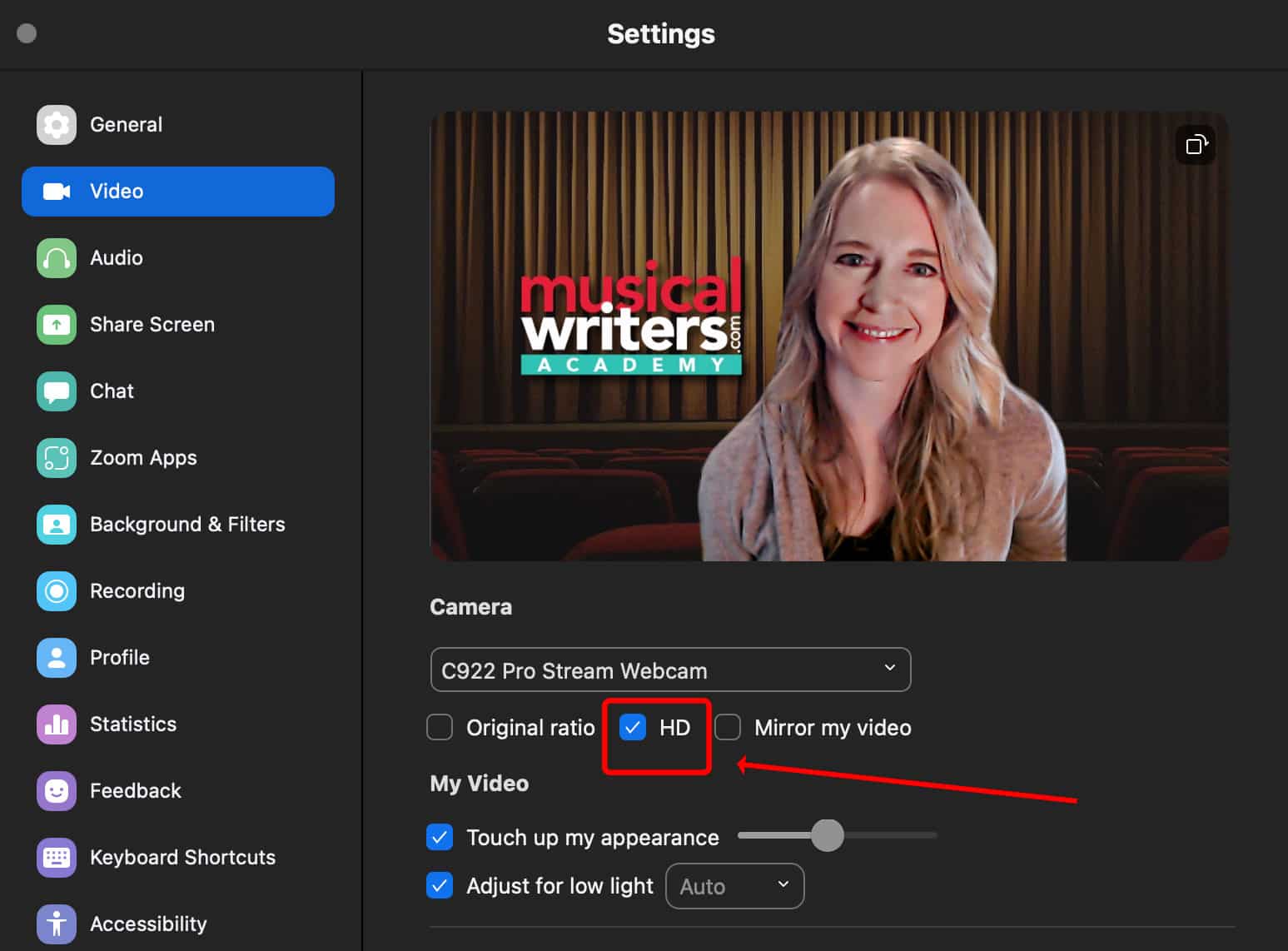This screenshot has height=951, width=1288.
Task: Open the C922 Pro Stream Webcam dropdown
Action: [x=670, y=670]
